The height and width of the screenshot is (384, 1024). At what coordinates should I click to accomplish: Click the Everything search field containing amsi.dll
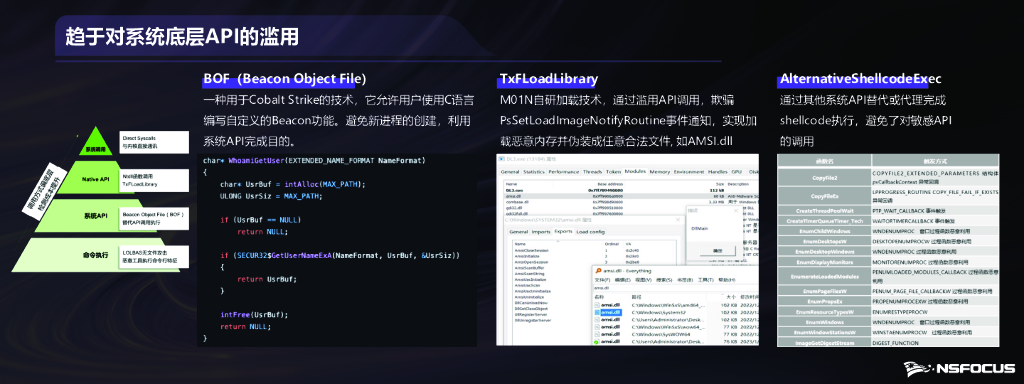(x=676, y=288)
